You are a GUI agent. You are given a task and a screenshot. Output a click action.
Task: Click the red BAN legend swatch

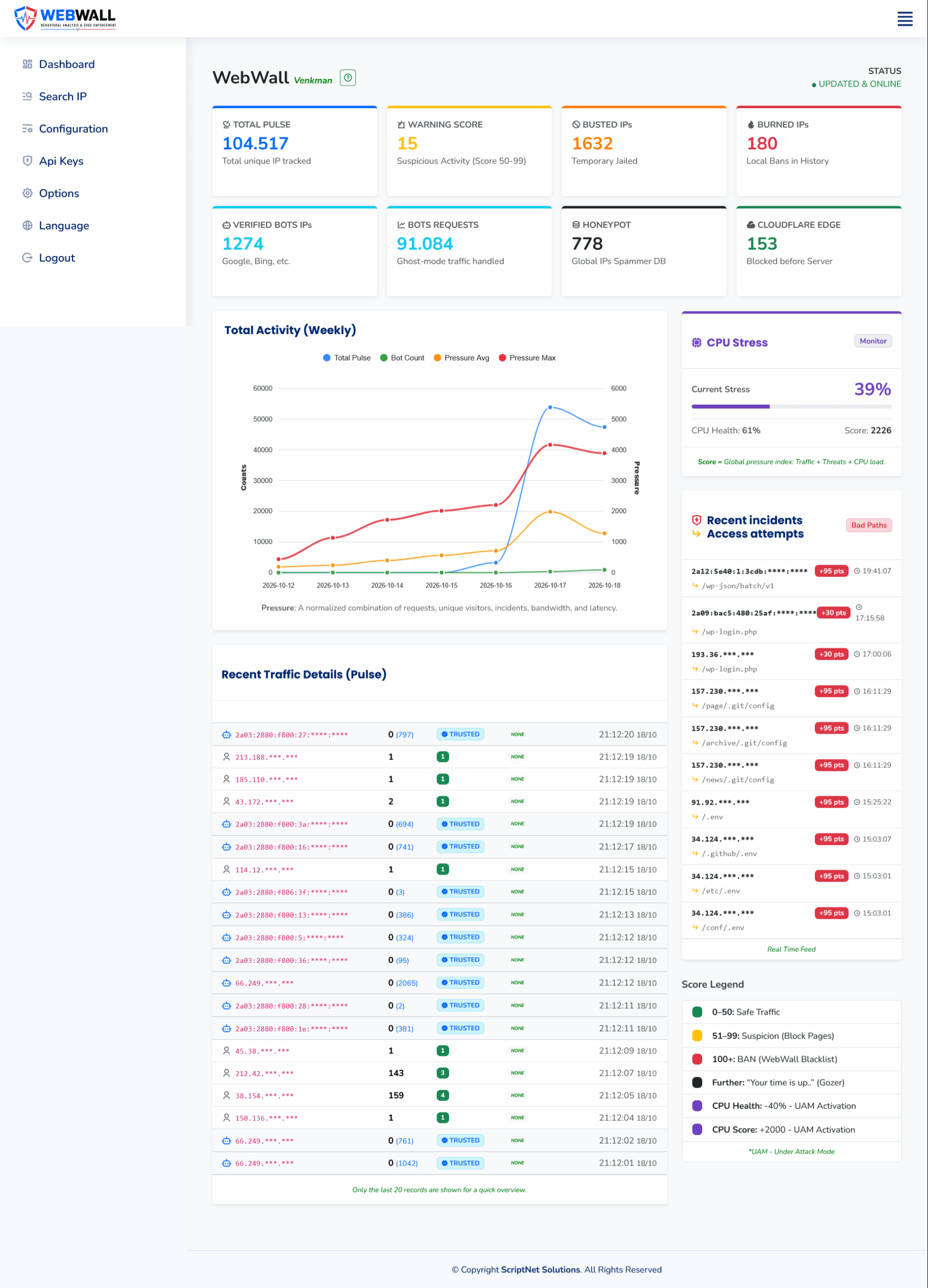(x=697, y=1059)
